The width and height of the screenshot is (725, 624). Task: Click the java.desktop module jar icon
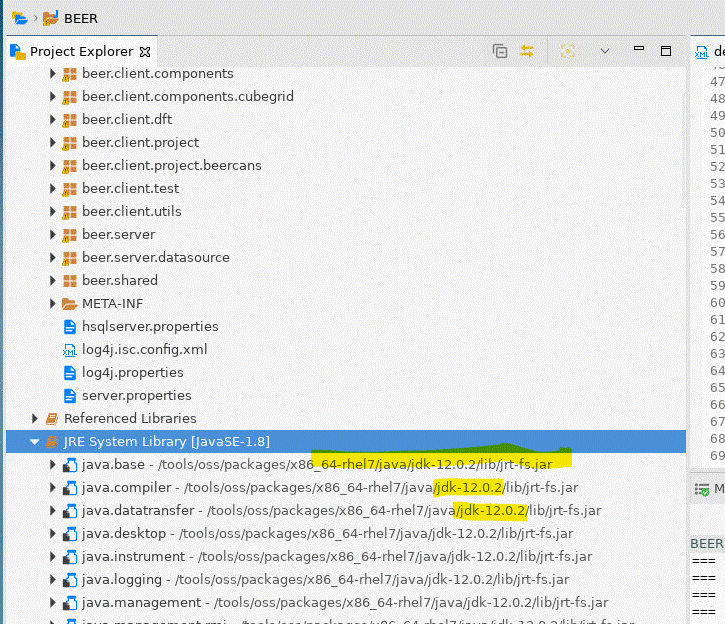point(70,534)
